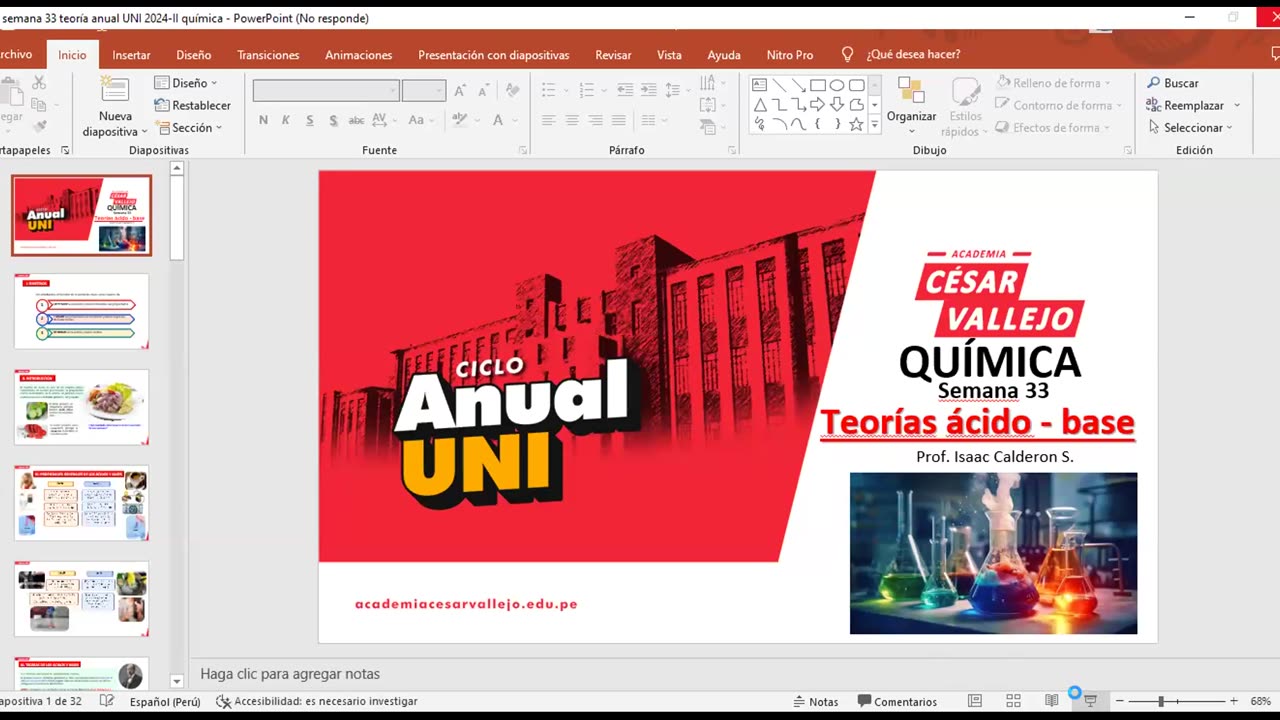1280x720 pixels.
Task: Select slide 4 thumbnail in panel
Action: tap(81, 503)
